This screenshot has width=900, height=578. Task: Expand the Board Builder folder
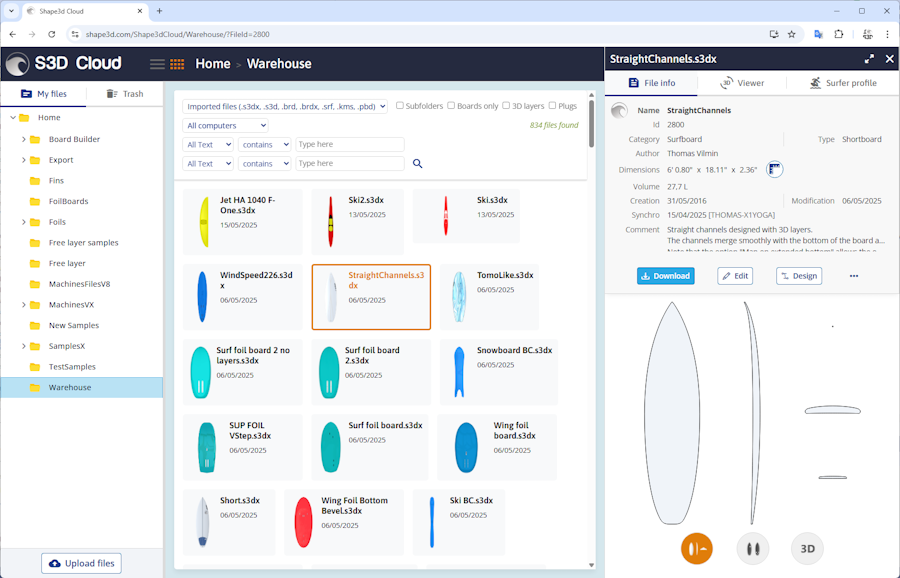coord(23,139)
